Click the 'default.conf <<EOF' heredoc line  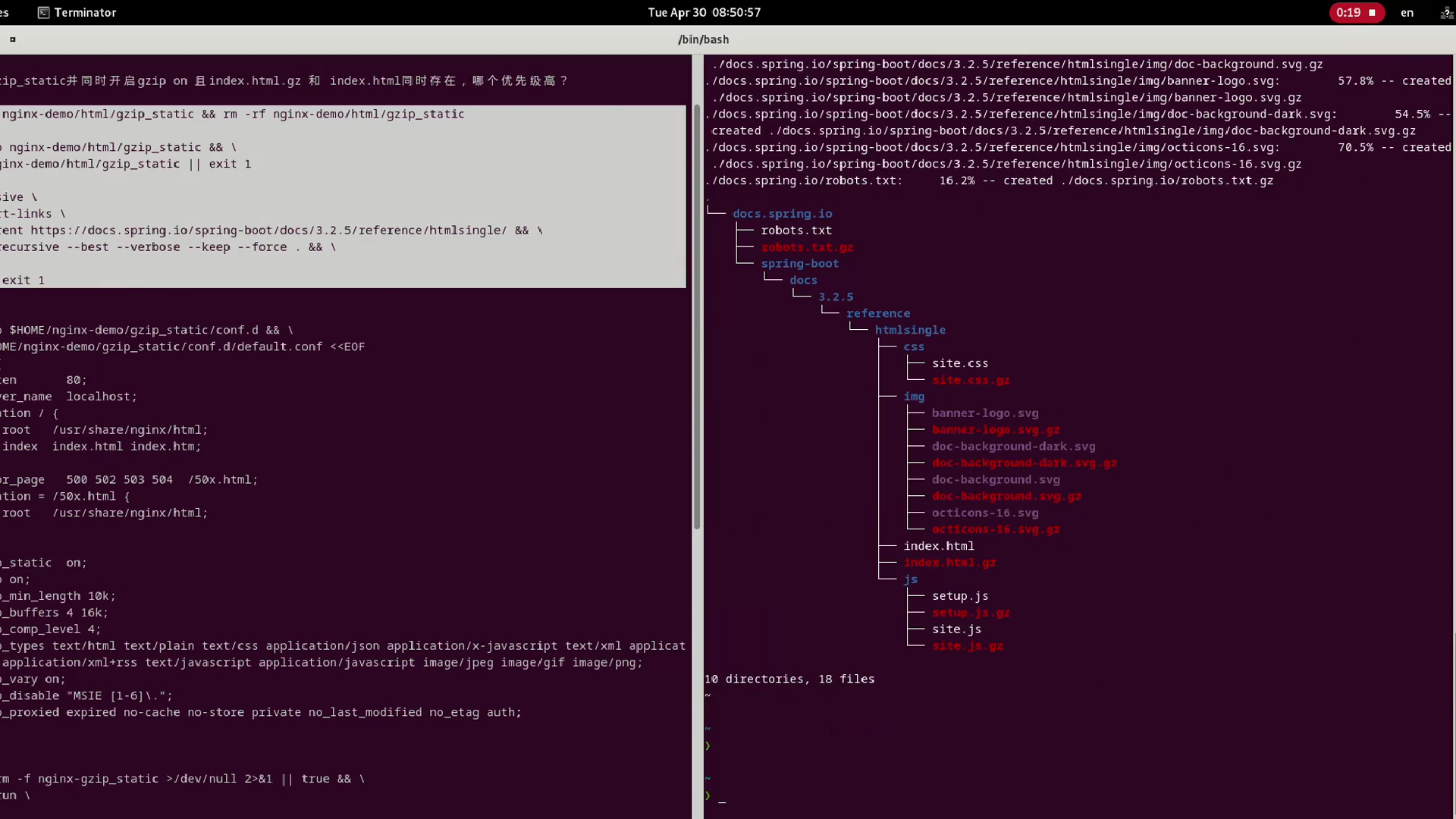[x=182, y=347]
